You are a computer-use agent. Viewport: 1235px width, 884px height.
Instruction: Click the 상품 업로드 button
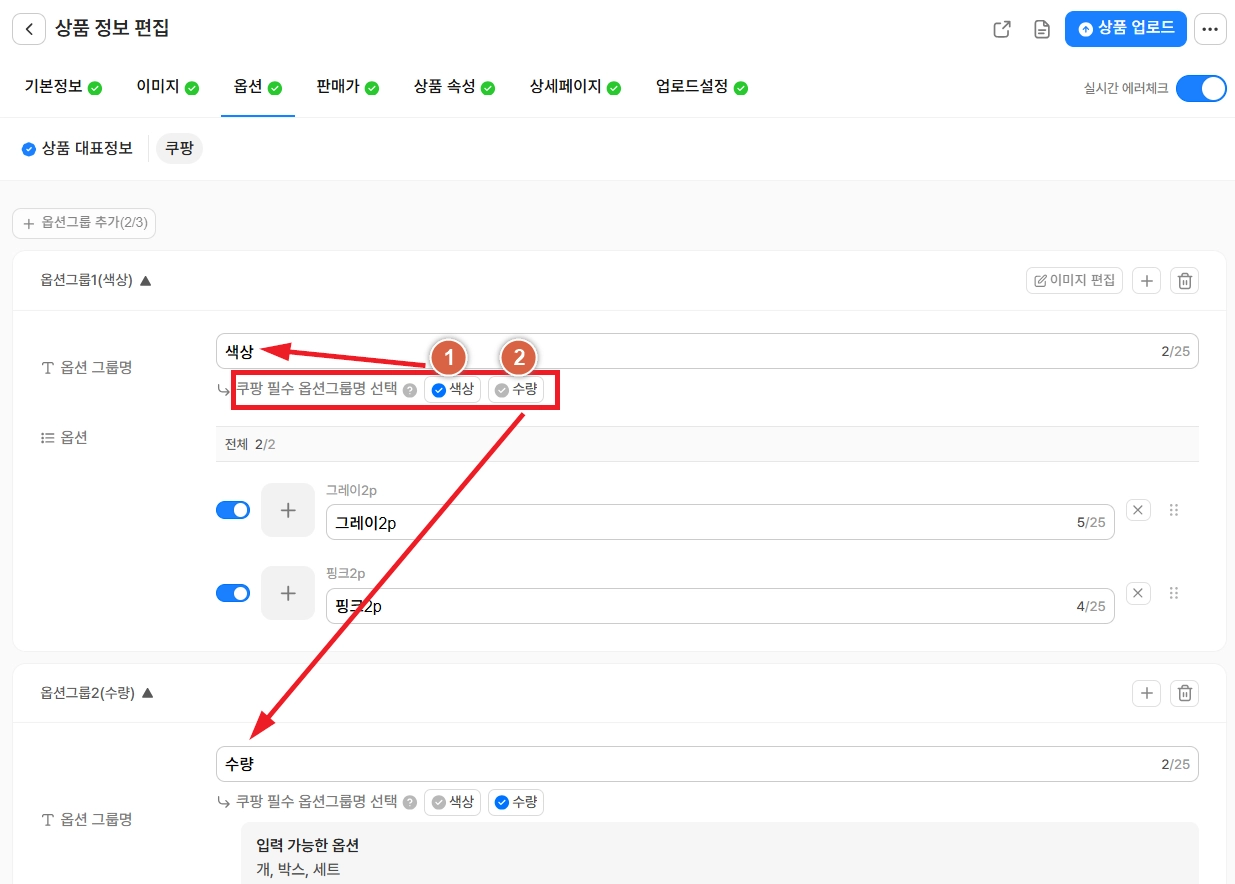click(1125, 29)
